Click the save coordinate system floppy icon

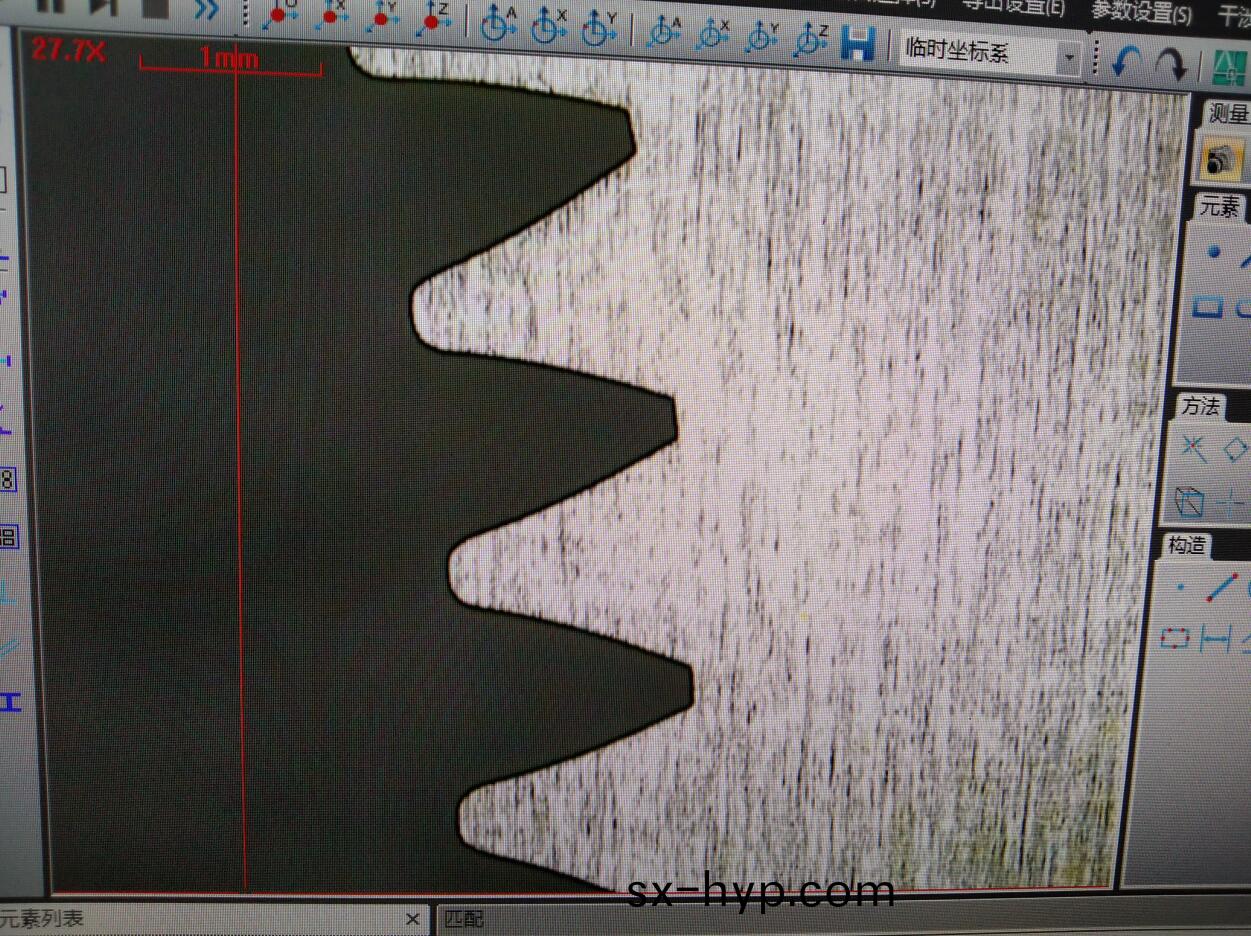[857, 43]
